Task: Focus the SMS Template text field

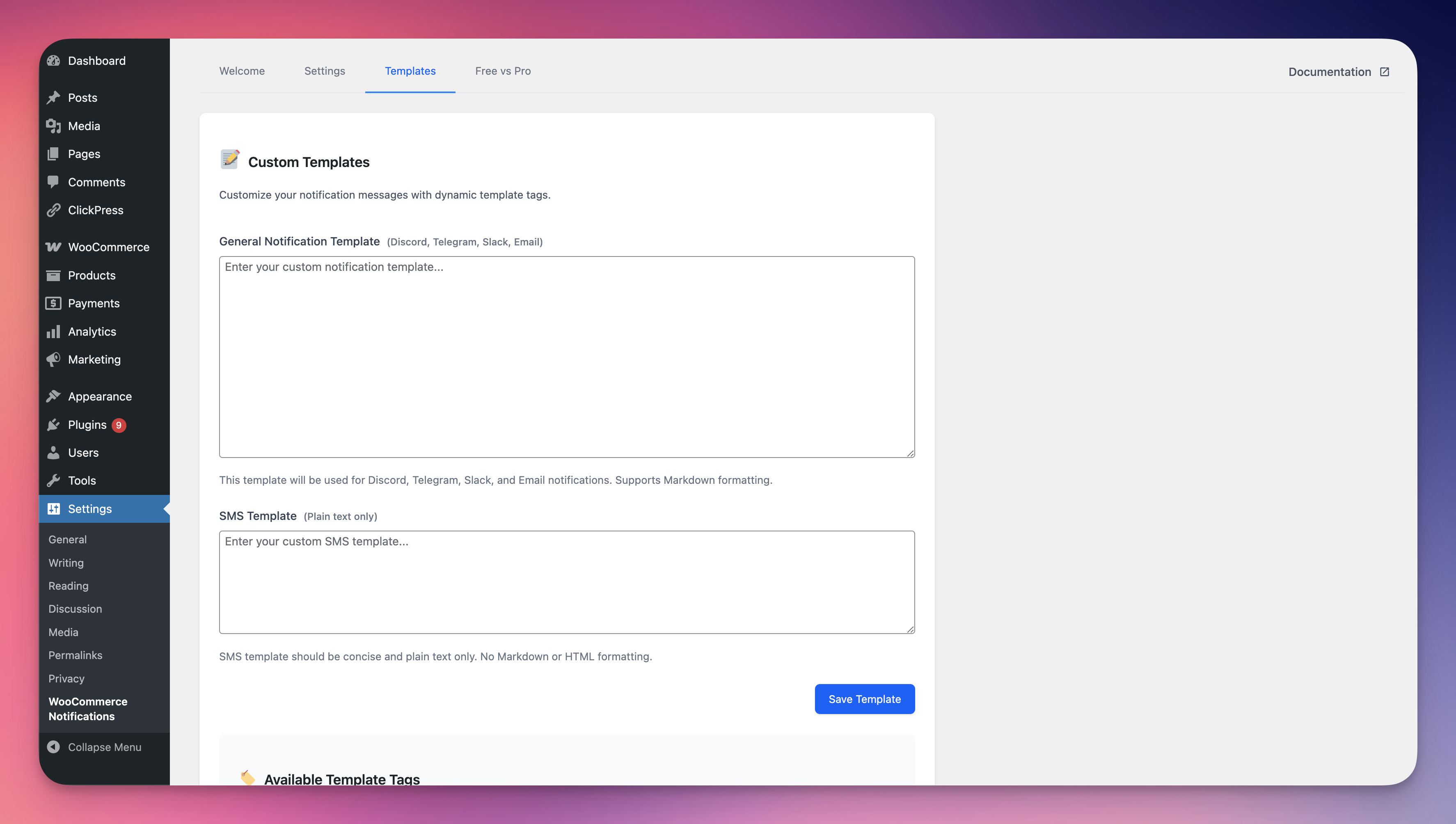Action: 566,582
